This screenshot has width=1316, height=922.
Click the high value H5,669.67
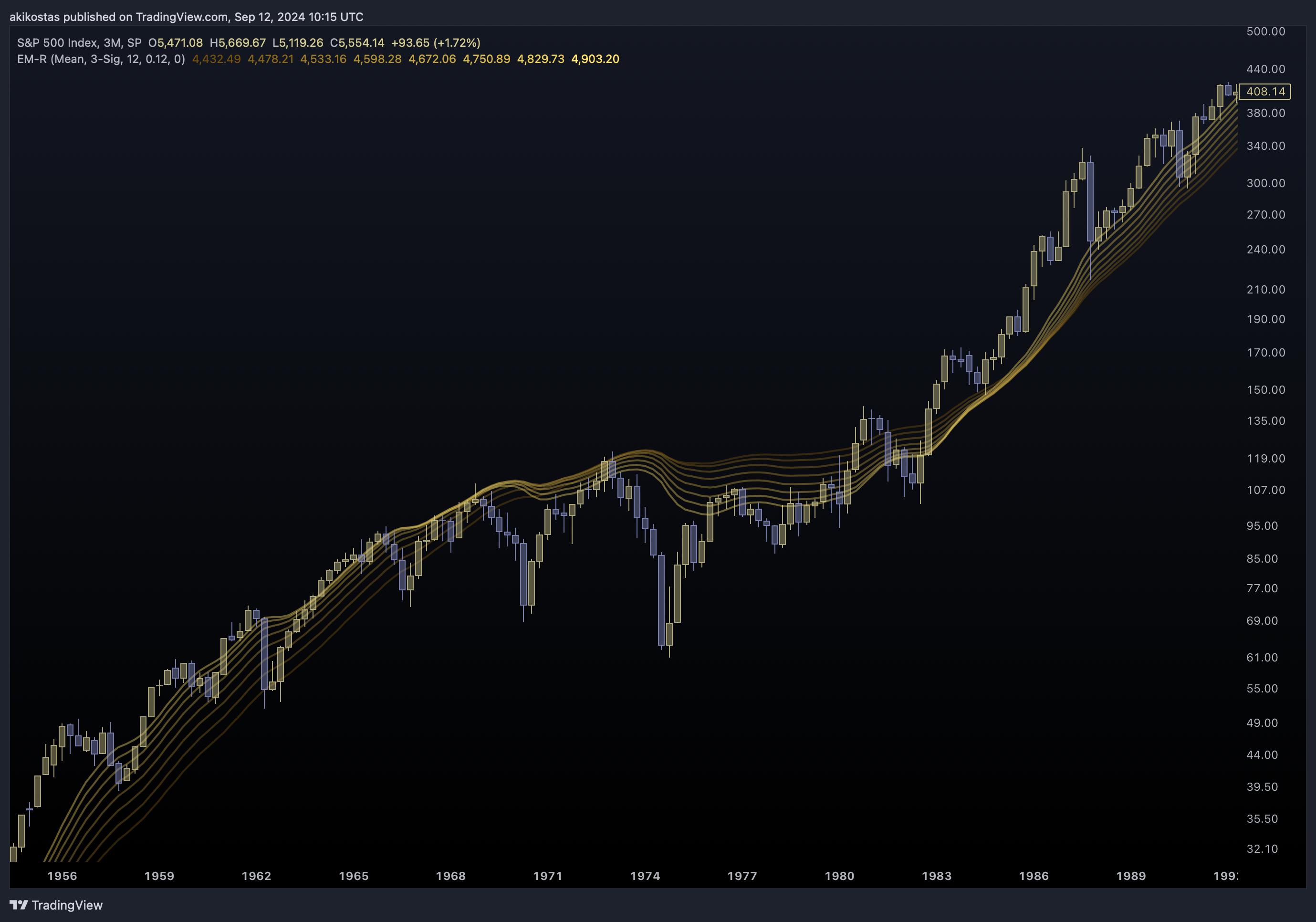click(238, 43)
